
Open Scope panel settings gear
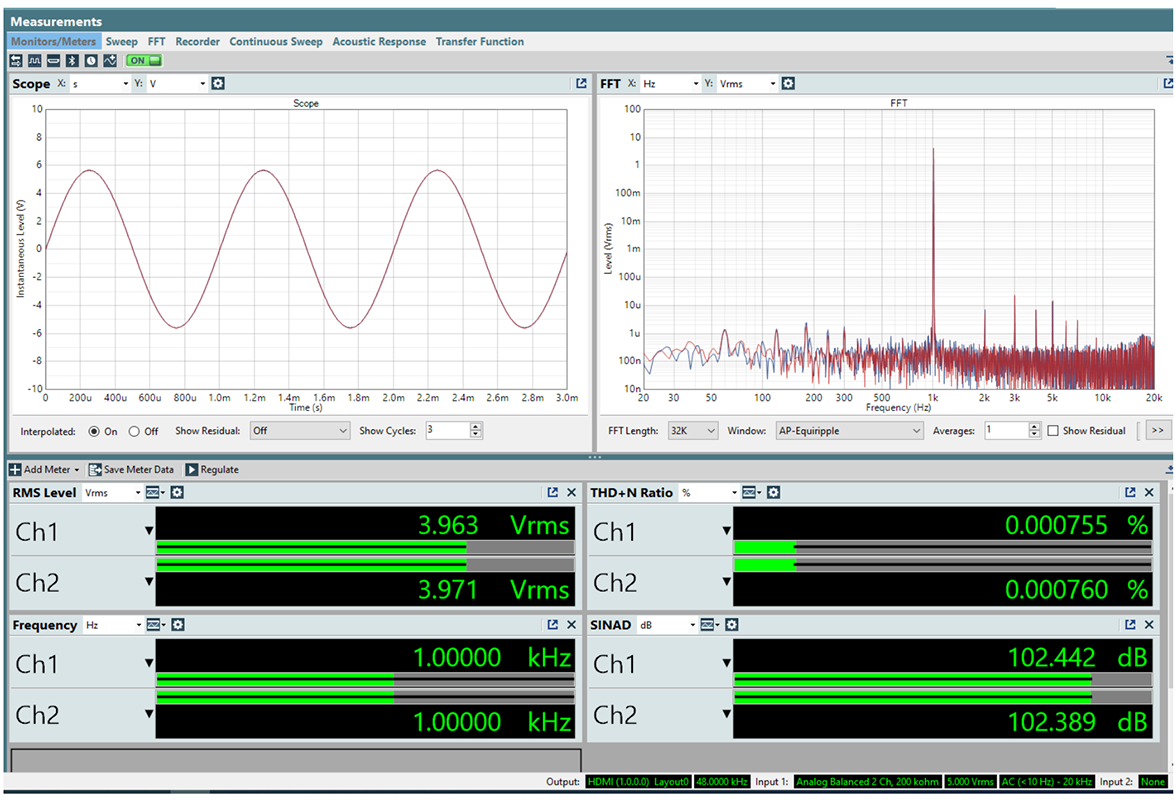(218, 84)
